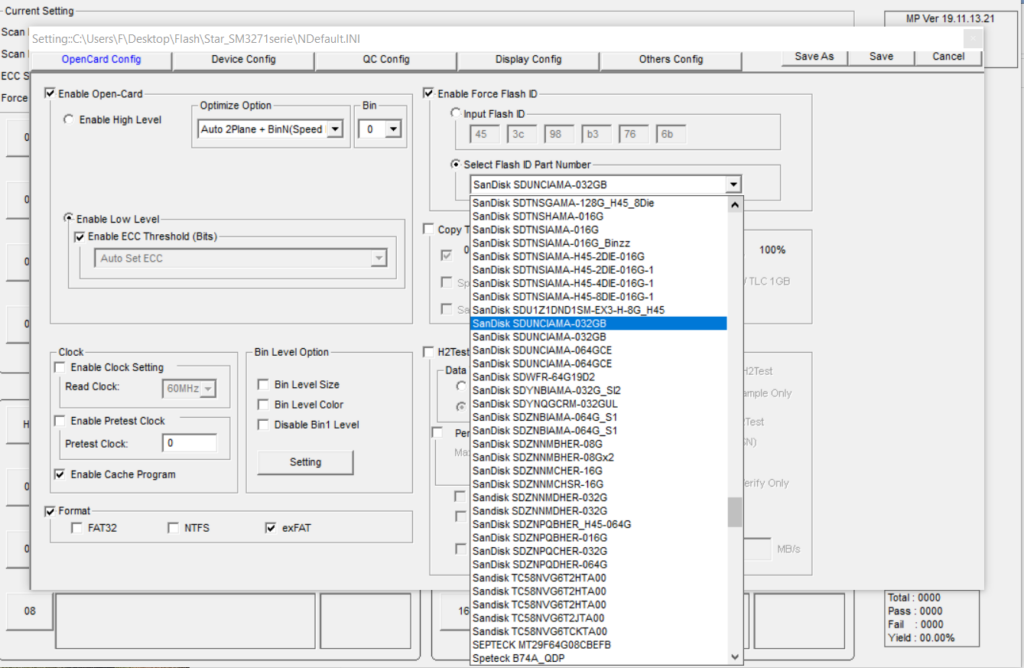Select SanDisk SDTNSGAMA-128G_H45_8Die from list
The height and width of the screenshot is (668, 1024).
pos(598,203)
